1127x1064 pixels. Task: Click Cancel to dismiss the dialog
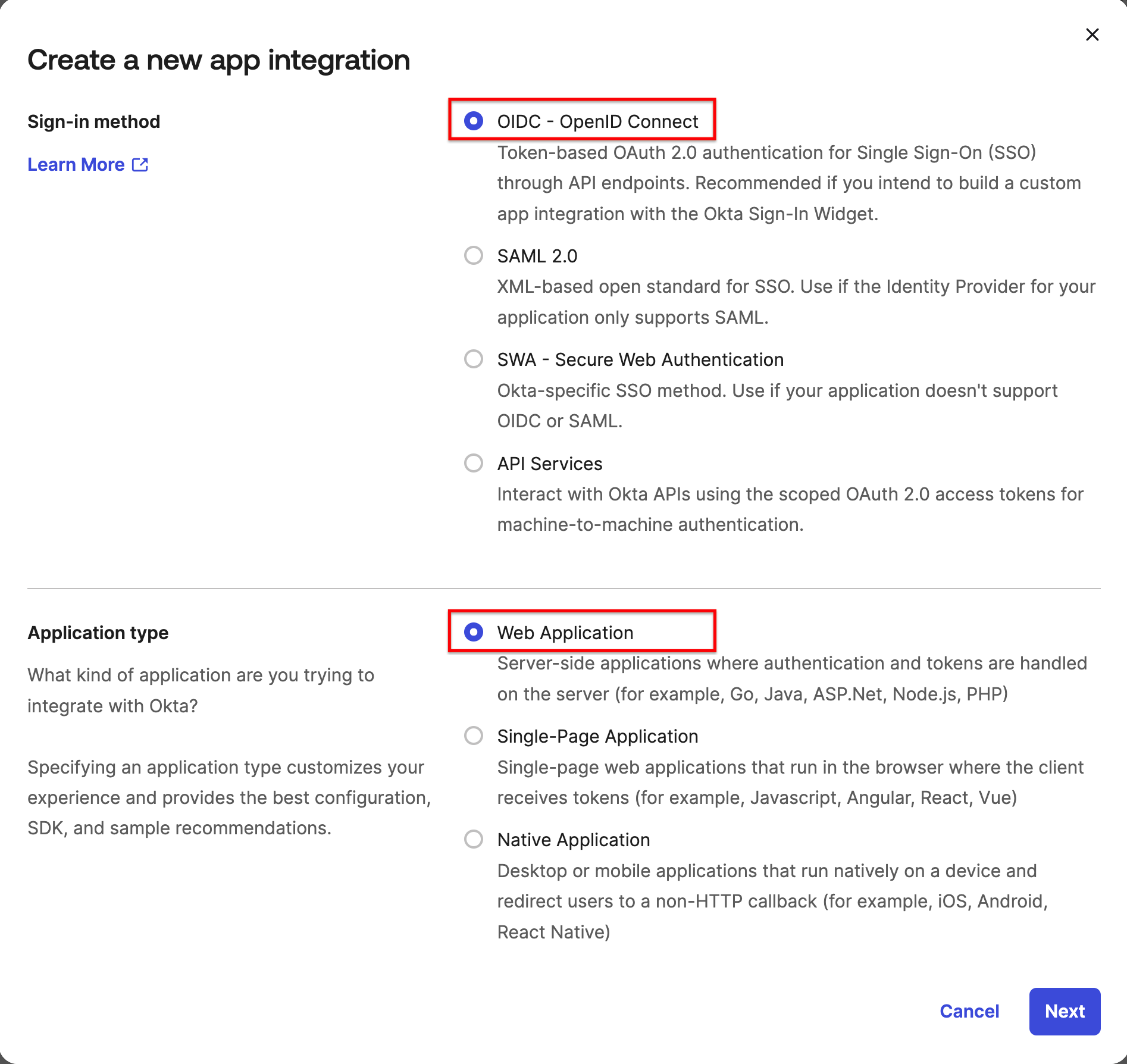[x=969, y=1012]
